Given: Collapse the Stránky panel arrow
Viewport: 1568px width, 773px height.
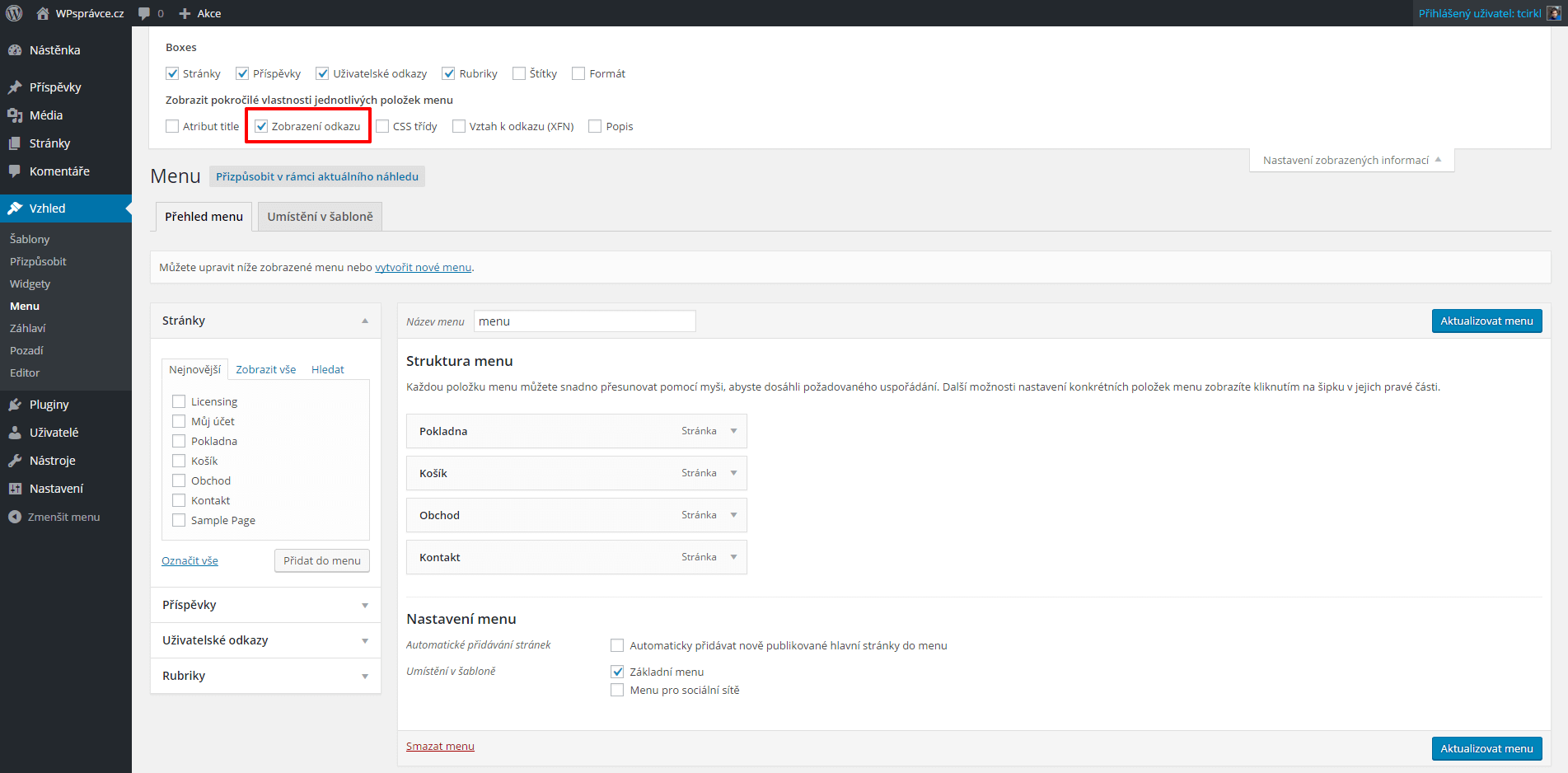Looking at the screenshot, I should tap(365, 321).
